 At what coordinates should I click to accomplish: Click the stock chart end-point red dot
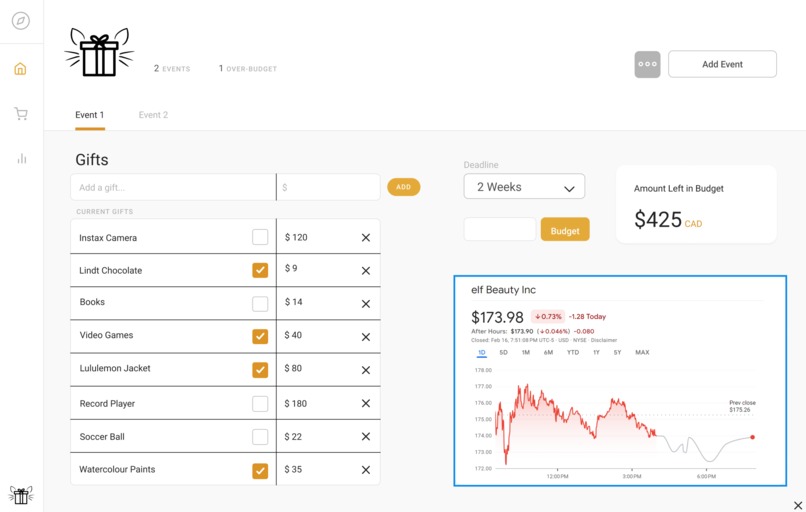pos(753,437)
